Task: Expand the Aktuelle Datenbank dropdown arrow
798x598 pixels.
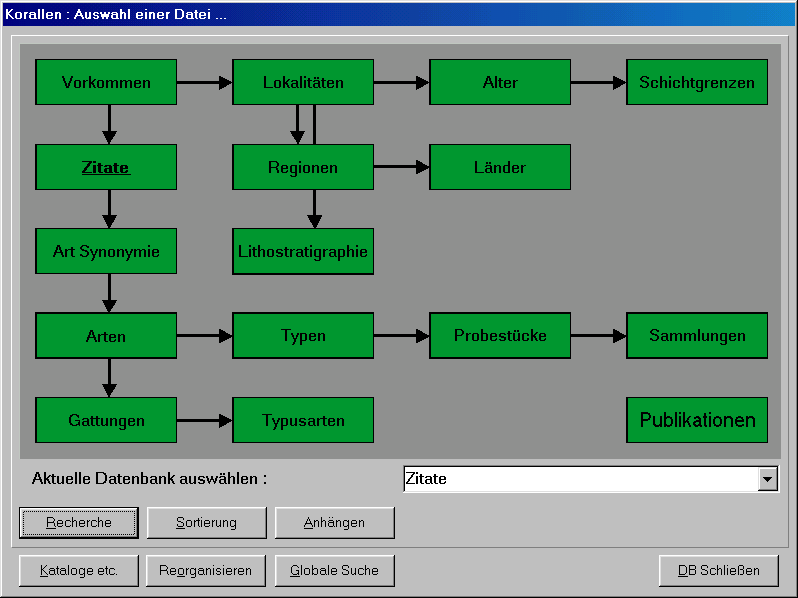Action: [767, 479]
